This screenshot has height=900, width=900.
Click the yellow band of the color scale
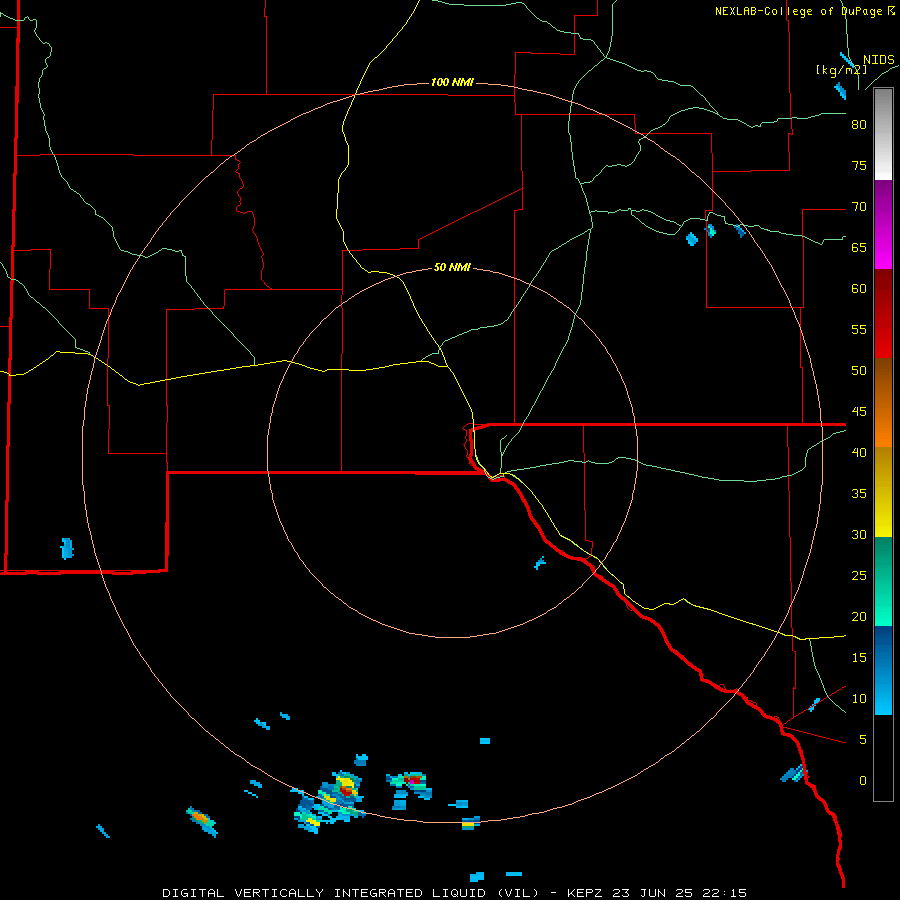[883, 492]
